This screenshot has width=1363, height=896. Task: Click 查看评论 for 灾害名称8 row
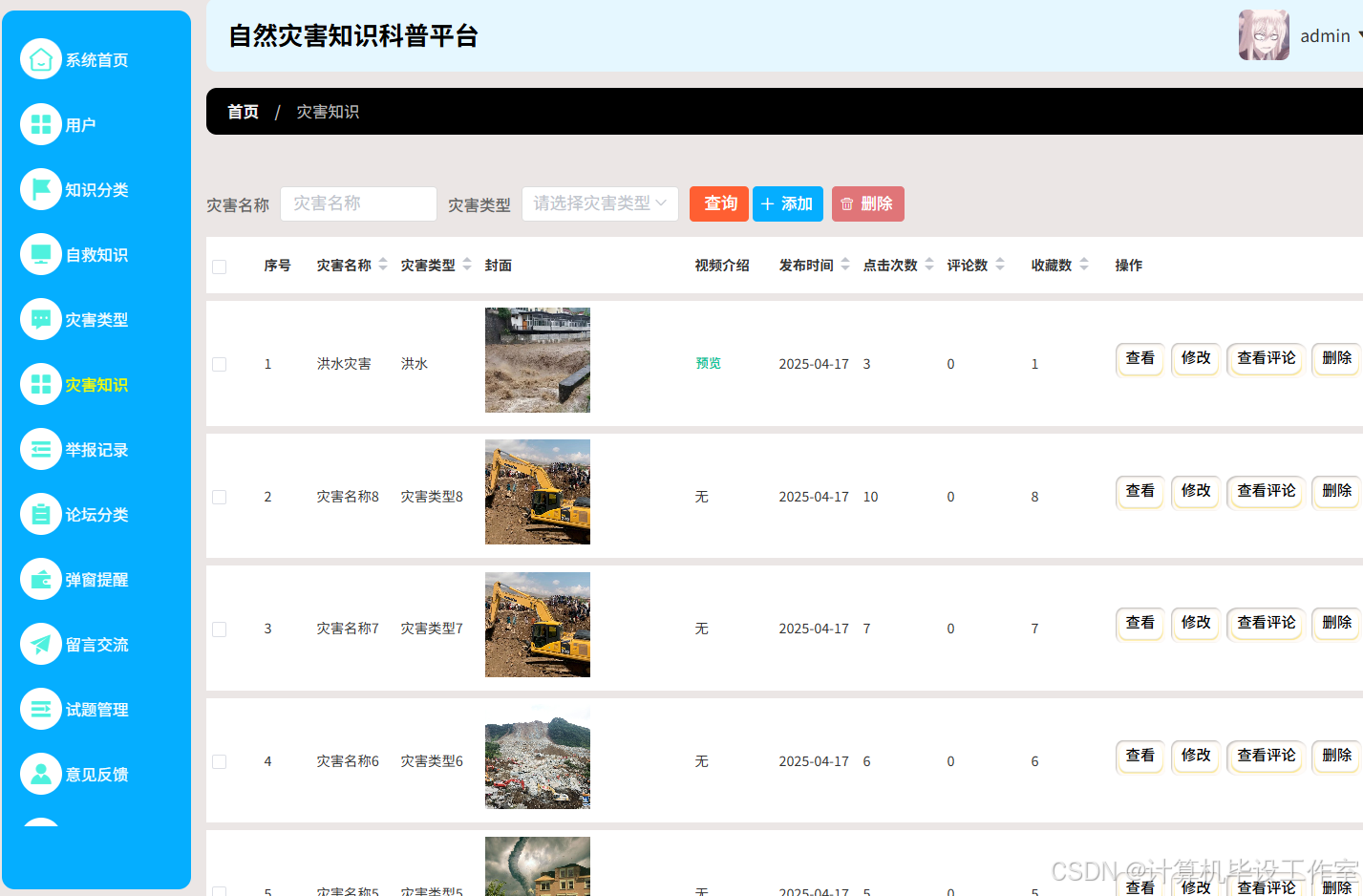1267,491
